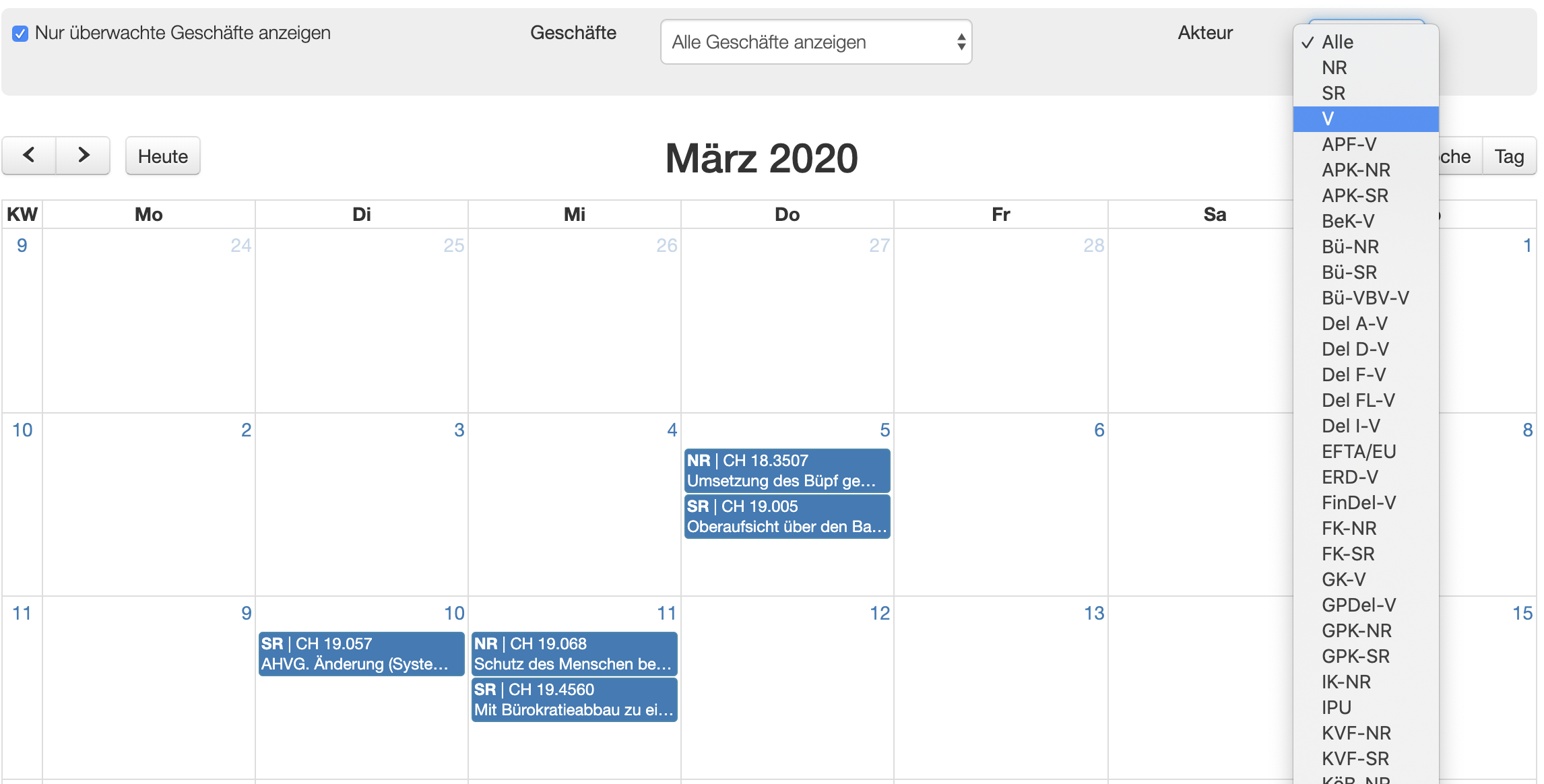Screen dimensions: 1544x784
Task: Open event NR CH 19.068 Schutz des Menschen
Action: pos(574,654)
